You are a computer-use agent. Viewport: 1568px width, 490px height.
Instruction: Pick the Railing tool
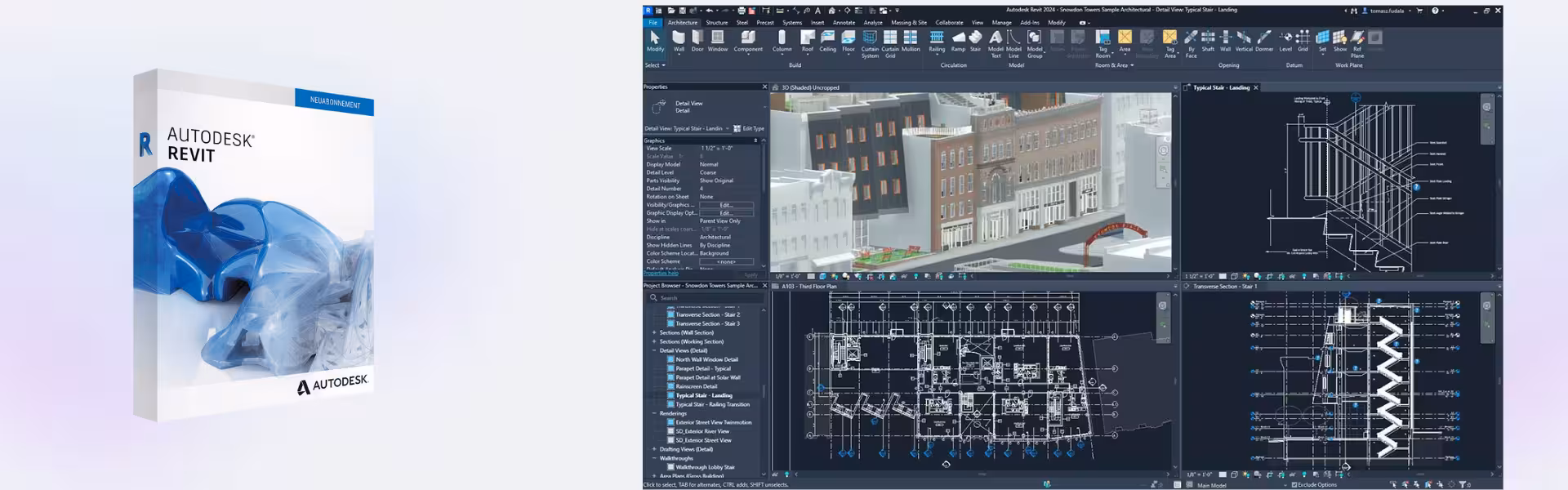[937, 41]
